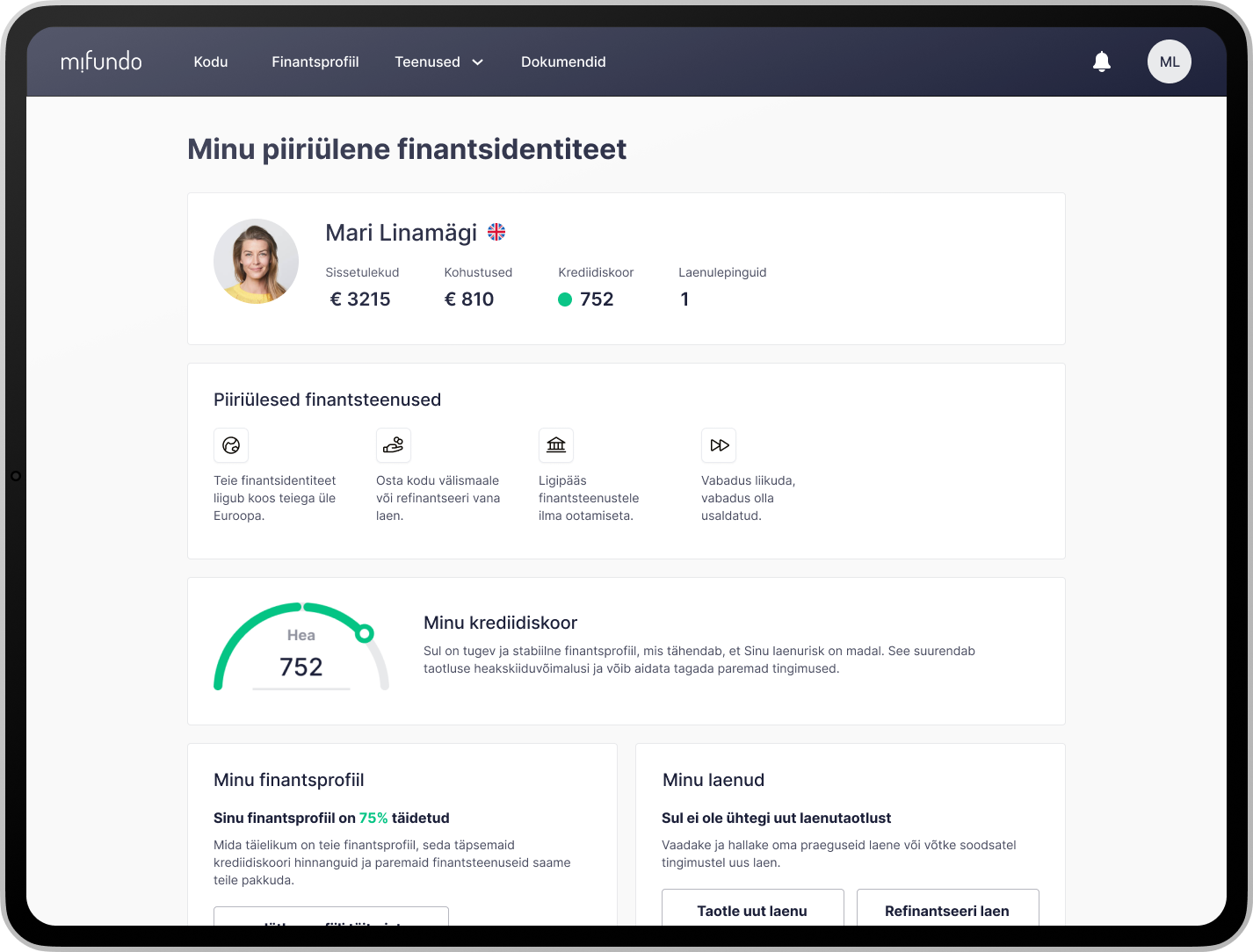Click the globe financial identity icon
1253x952 pixels.
point(231,445)
